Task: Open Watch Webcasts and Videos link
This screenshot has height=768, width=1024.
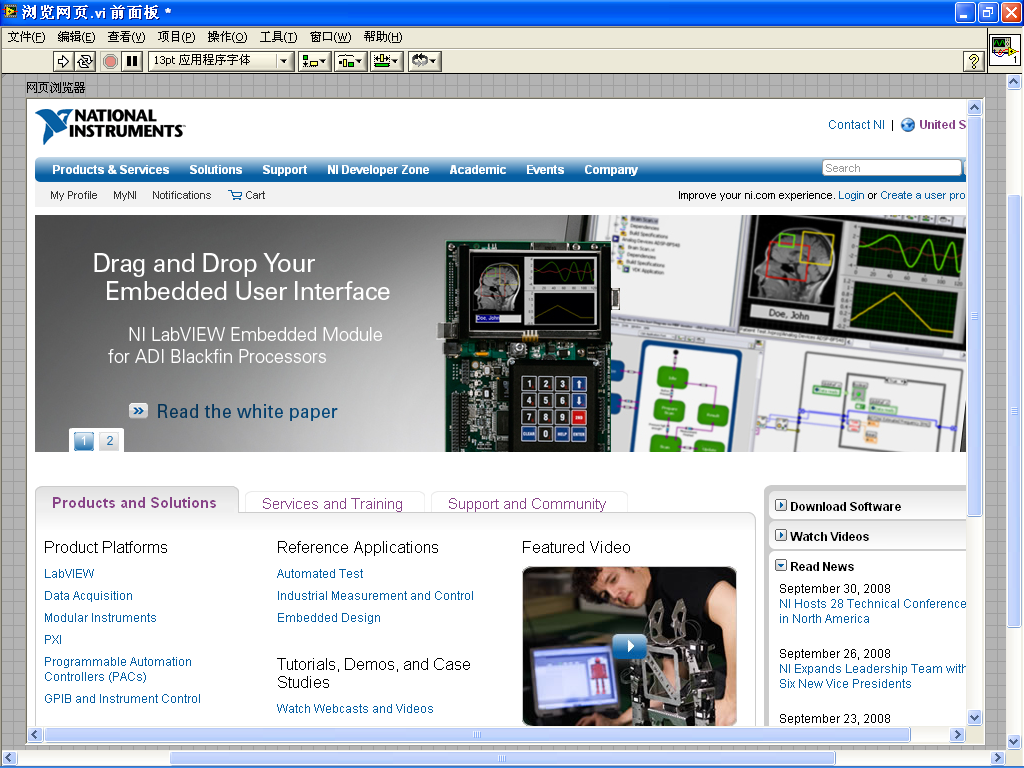Action: click(x=355, y=709)
